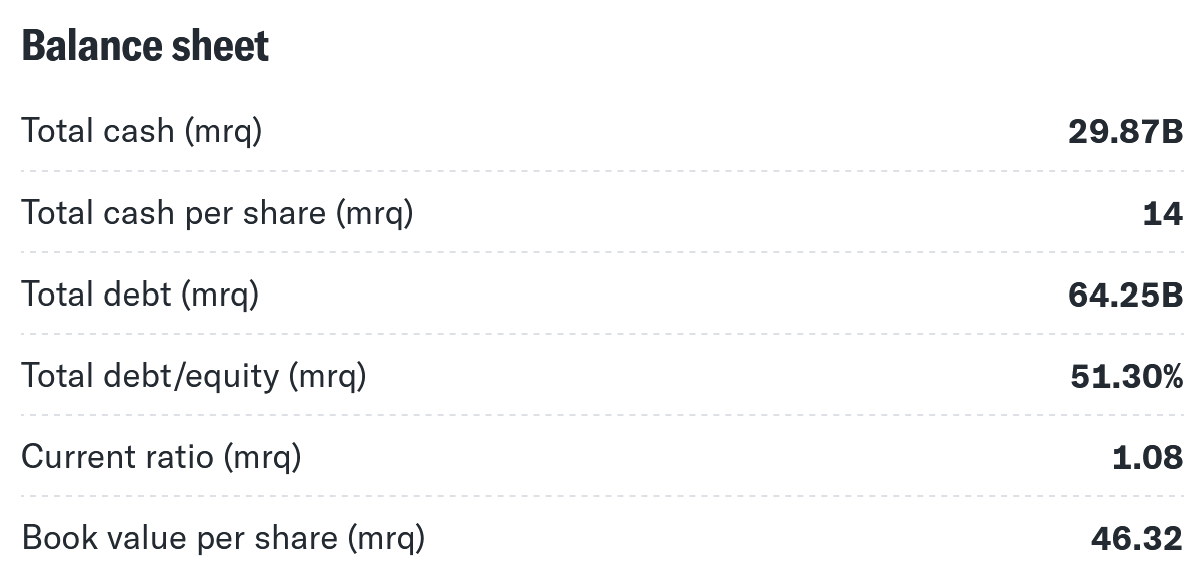Click the (mrq) suffix in Total cash row
The width and height of the screenshot is (1204, 586).
click(x=222, y=131)
